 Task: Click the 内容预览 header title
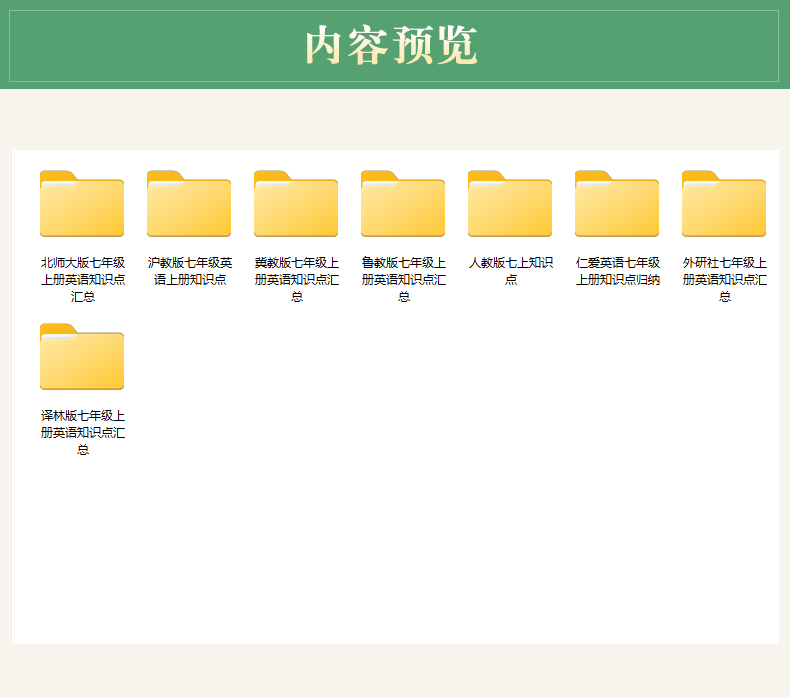391,45
